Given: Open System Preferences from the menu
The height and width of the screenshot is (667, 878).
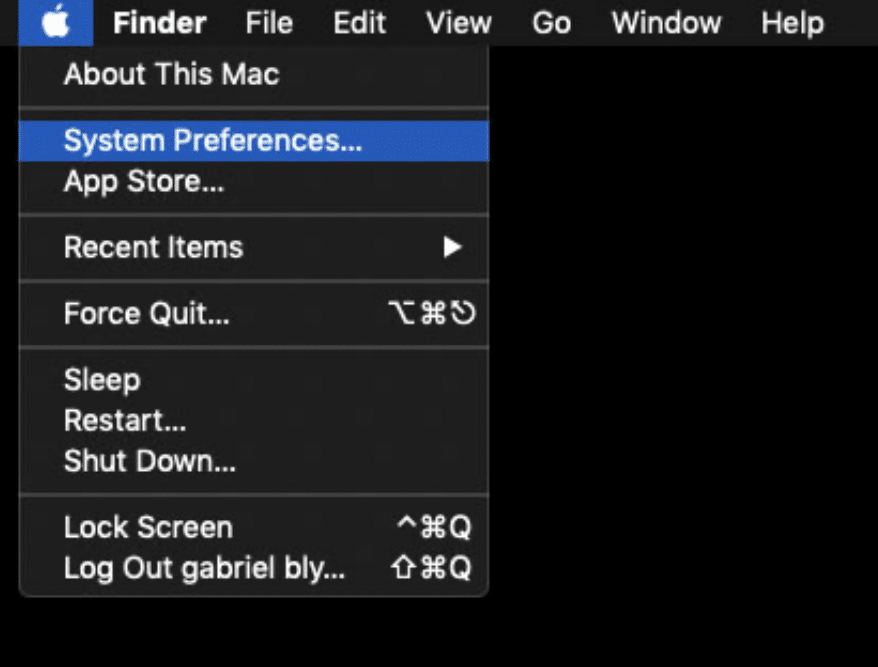Looking at the screenshot, I should (x=212, y=141).
